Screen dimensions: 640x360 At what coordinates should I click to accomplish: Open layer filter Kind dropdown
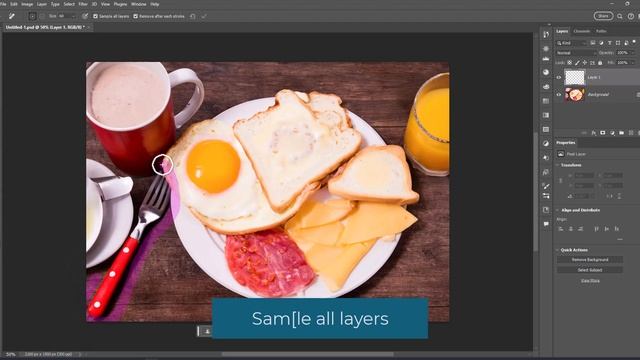point(572,43)
